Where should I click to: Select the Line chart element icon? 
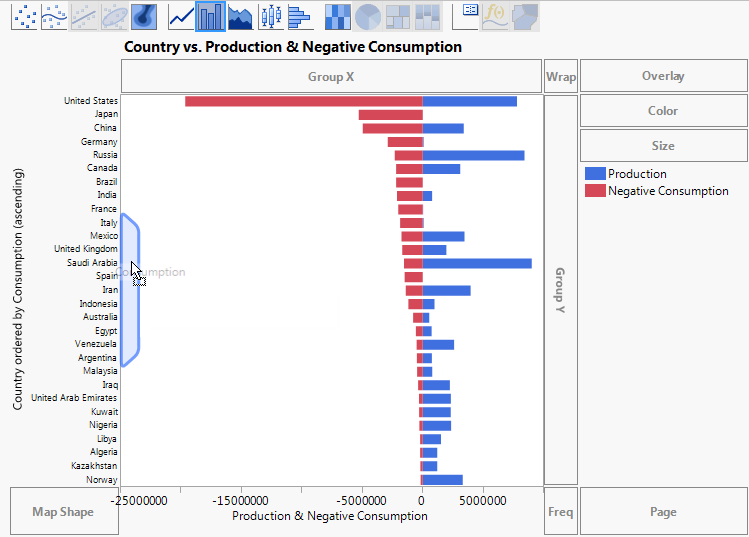click(181, 15)
